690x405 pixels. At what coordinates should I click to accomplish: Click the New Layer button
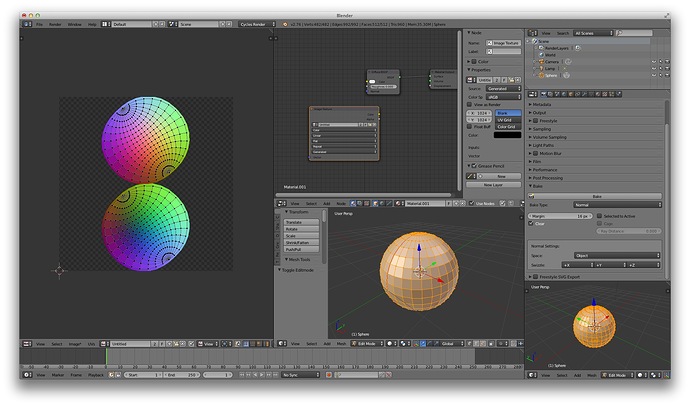pyautogui.click(x=493, y=185)
